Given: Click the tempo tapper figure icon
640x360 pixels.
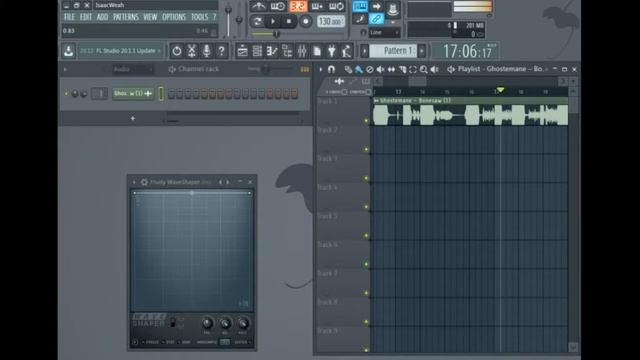Looking at the screenshot, I should (347, 51).
